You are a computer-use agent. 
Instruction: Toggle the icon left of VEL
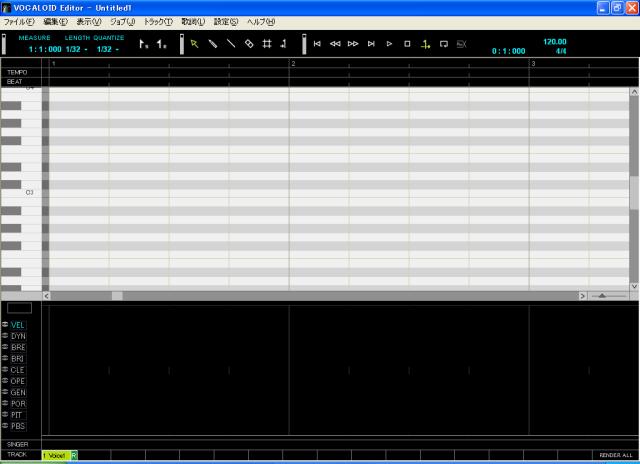5,324
